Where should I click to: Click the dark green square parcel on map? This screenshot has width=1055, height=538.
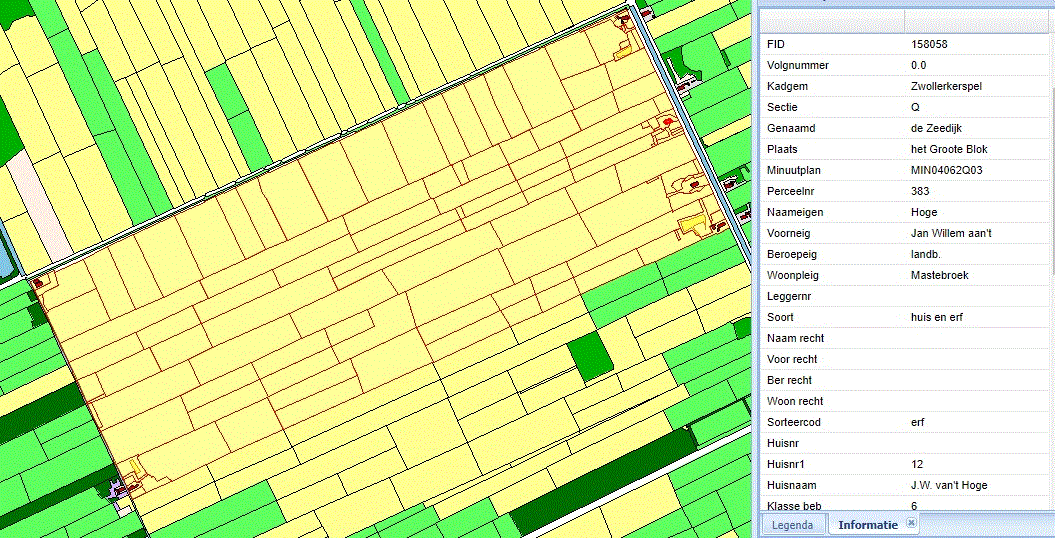[x=588, y=357]
